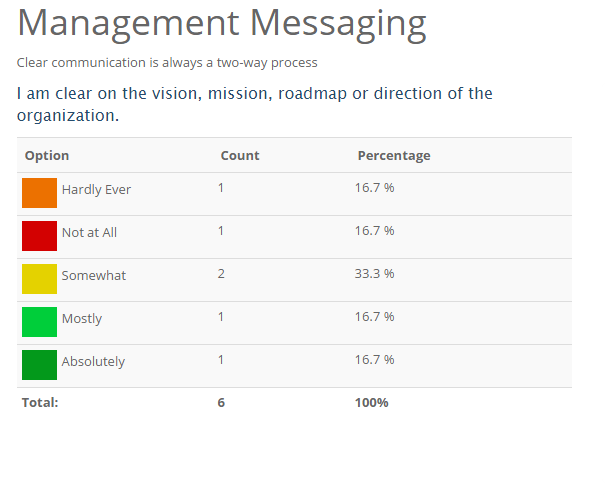Click the dark green Absolutely swatch
Screen dimensions: 605x495
39,364
